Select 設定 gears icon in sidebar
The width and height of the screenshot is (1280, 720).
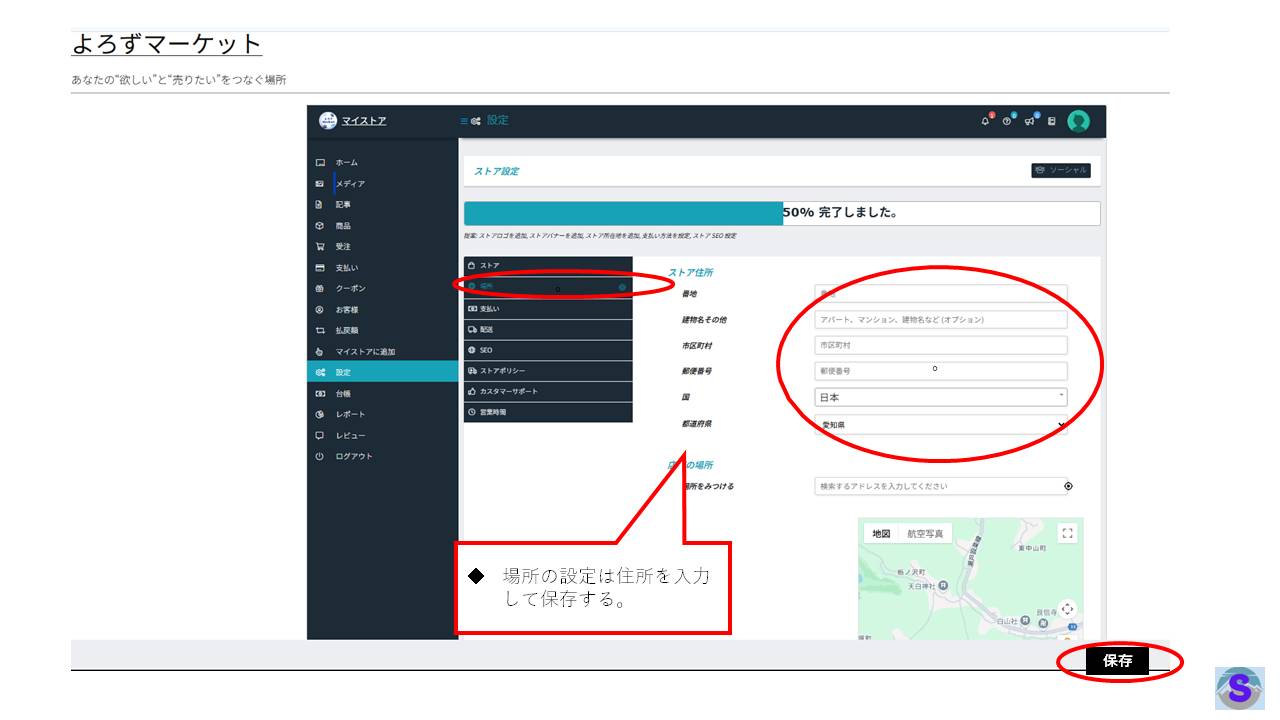(x=320, y=372)
